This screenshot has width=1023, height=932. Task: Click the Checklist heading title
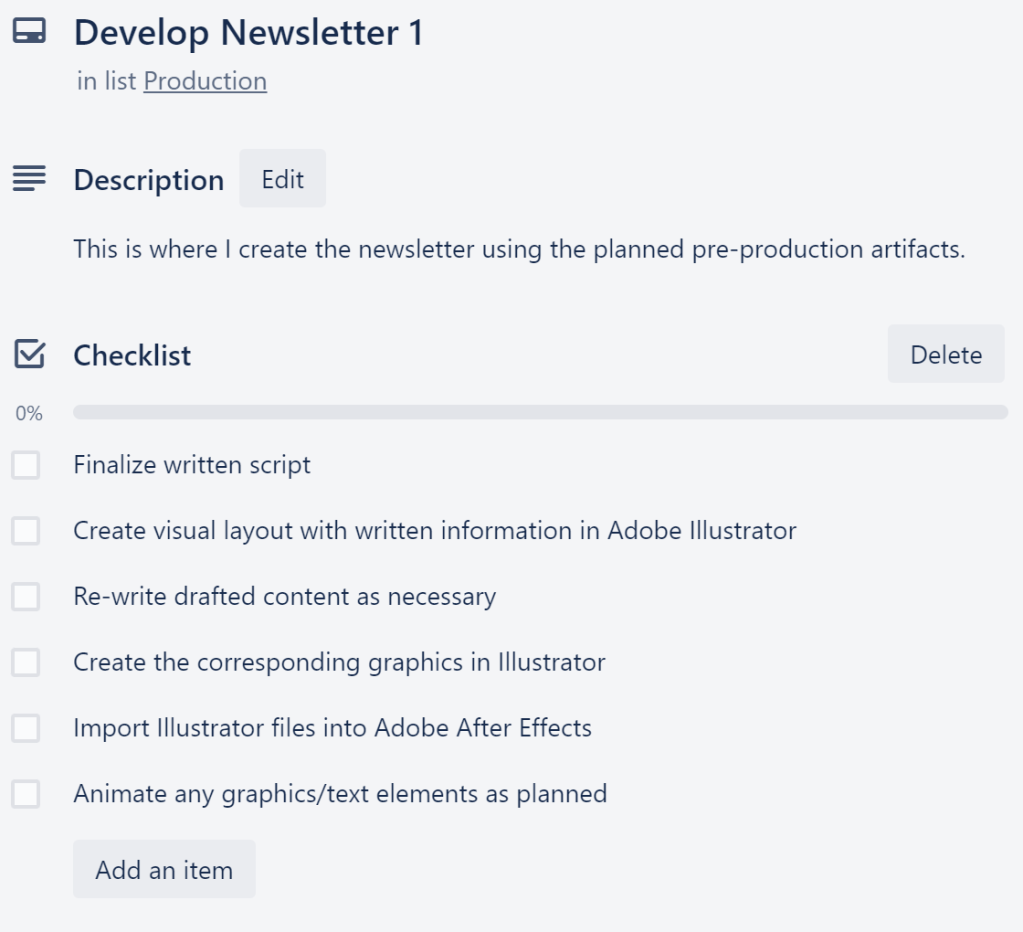pos(132,355)
